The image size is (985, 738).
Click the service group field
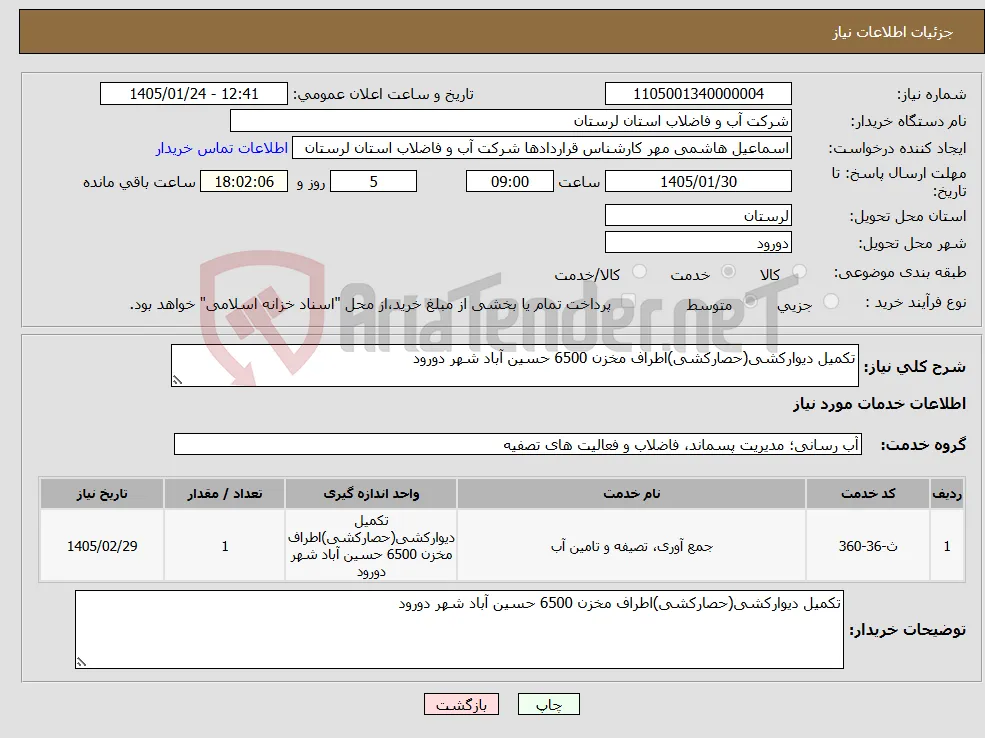518,444
